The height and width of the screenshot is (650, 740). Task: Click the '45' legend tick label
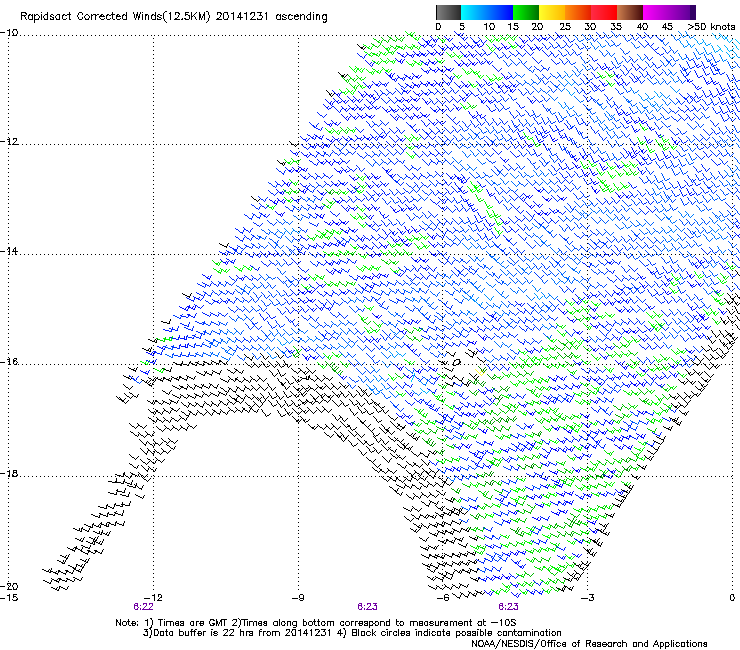667,27
